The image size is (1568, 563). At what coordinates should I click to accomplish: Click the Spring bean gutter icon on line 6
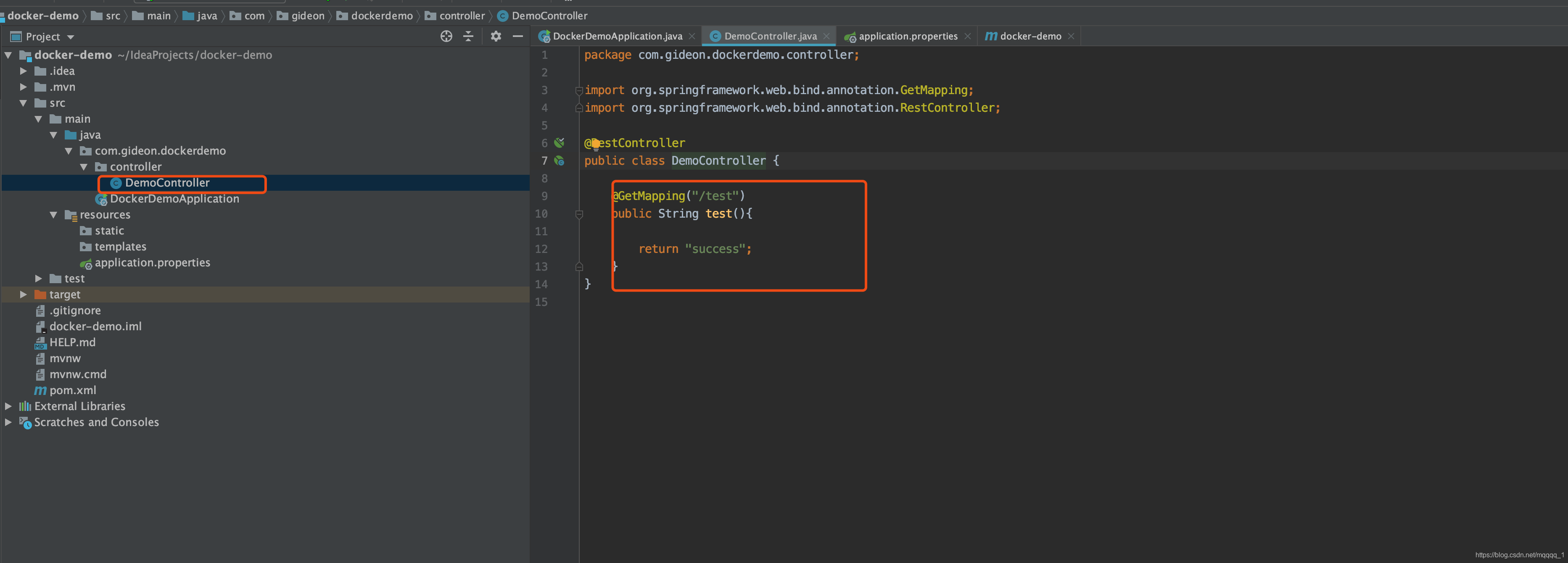560,143
